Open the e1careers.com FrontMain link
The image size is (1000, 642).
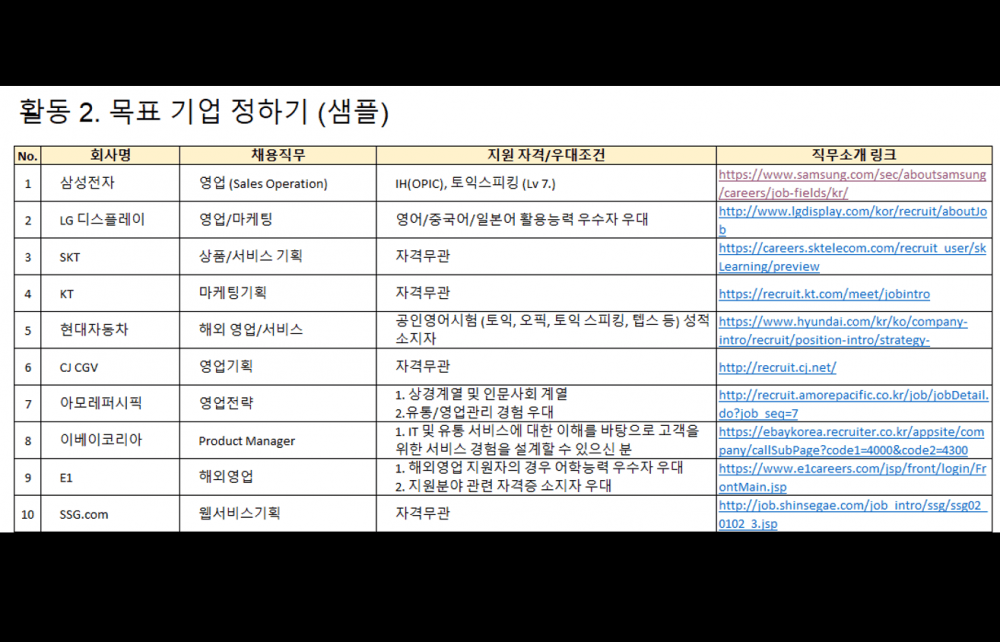[x=852, y=478]
